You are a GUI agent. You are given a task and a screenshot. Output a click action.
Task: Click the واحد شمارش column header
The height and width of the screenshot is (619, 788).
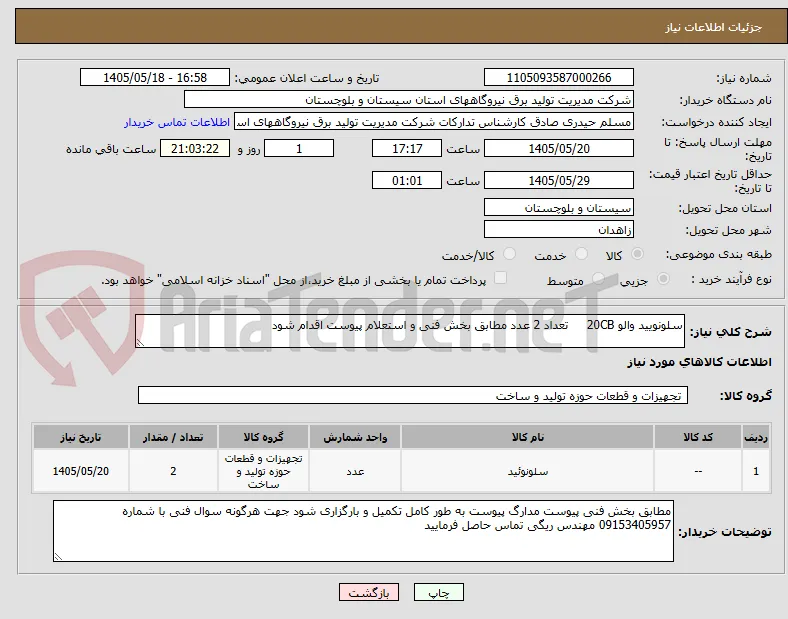click(x=355, y=437)
